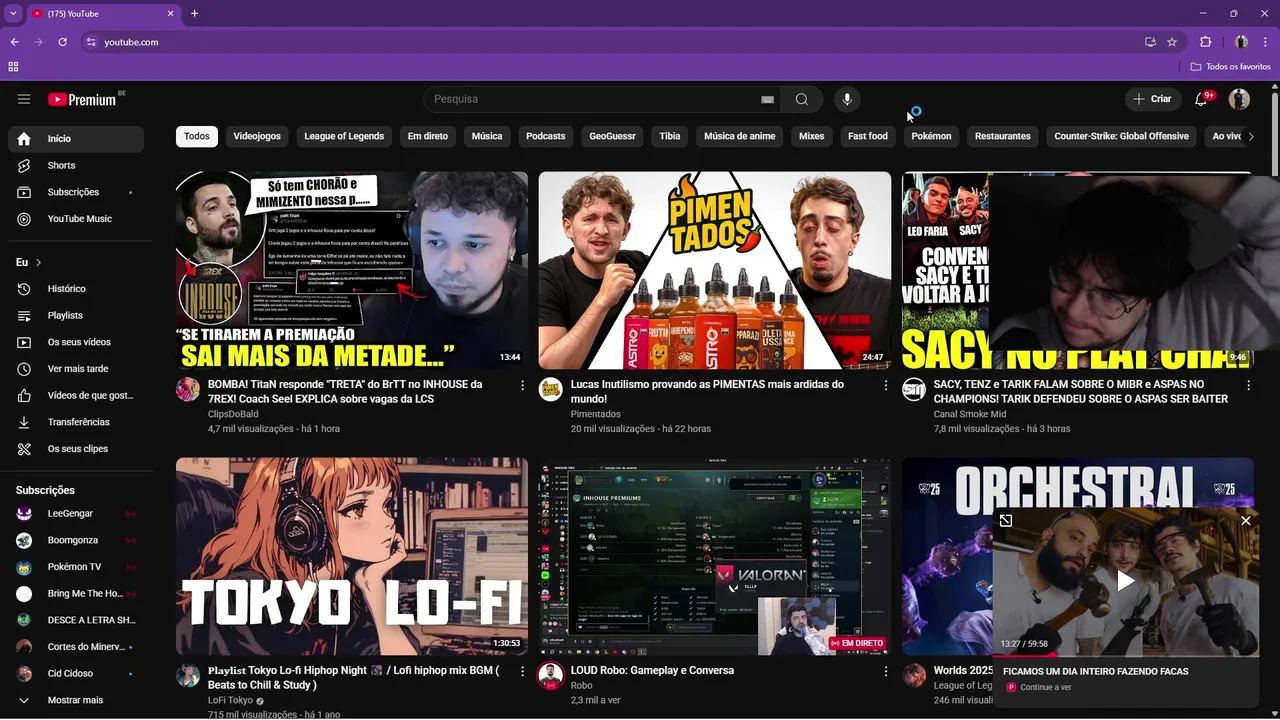1280x720 pixels.
Task: Open options for BOMBA! TitaN video
Action: (x=522, y=385)
